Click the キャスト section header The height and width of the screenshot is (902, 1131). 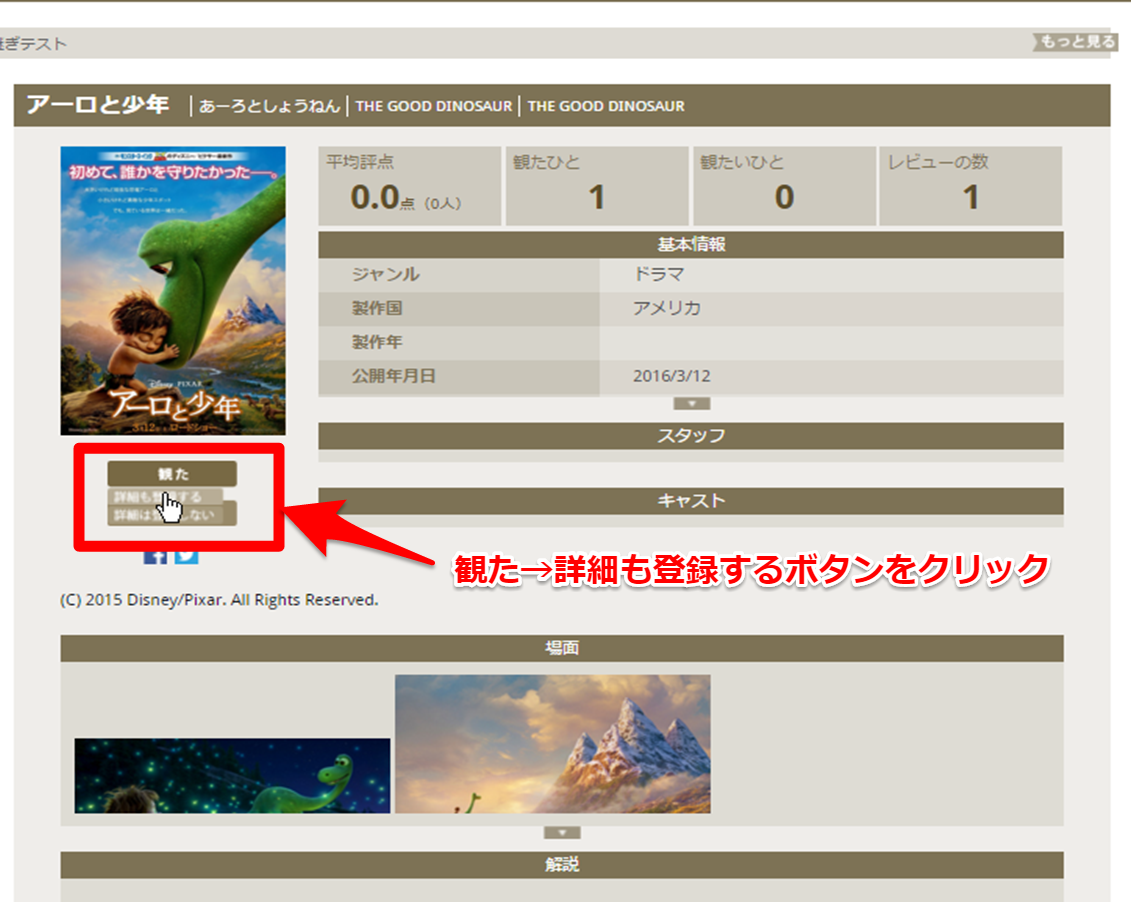pyautogui.click(x=690, y=501)
